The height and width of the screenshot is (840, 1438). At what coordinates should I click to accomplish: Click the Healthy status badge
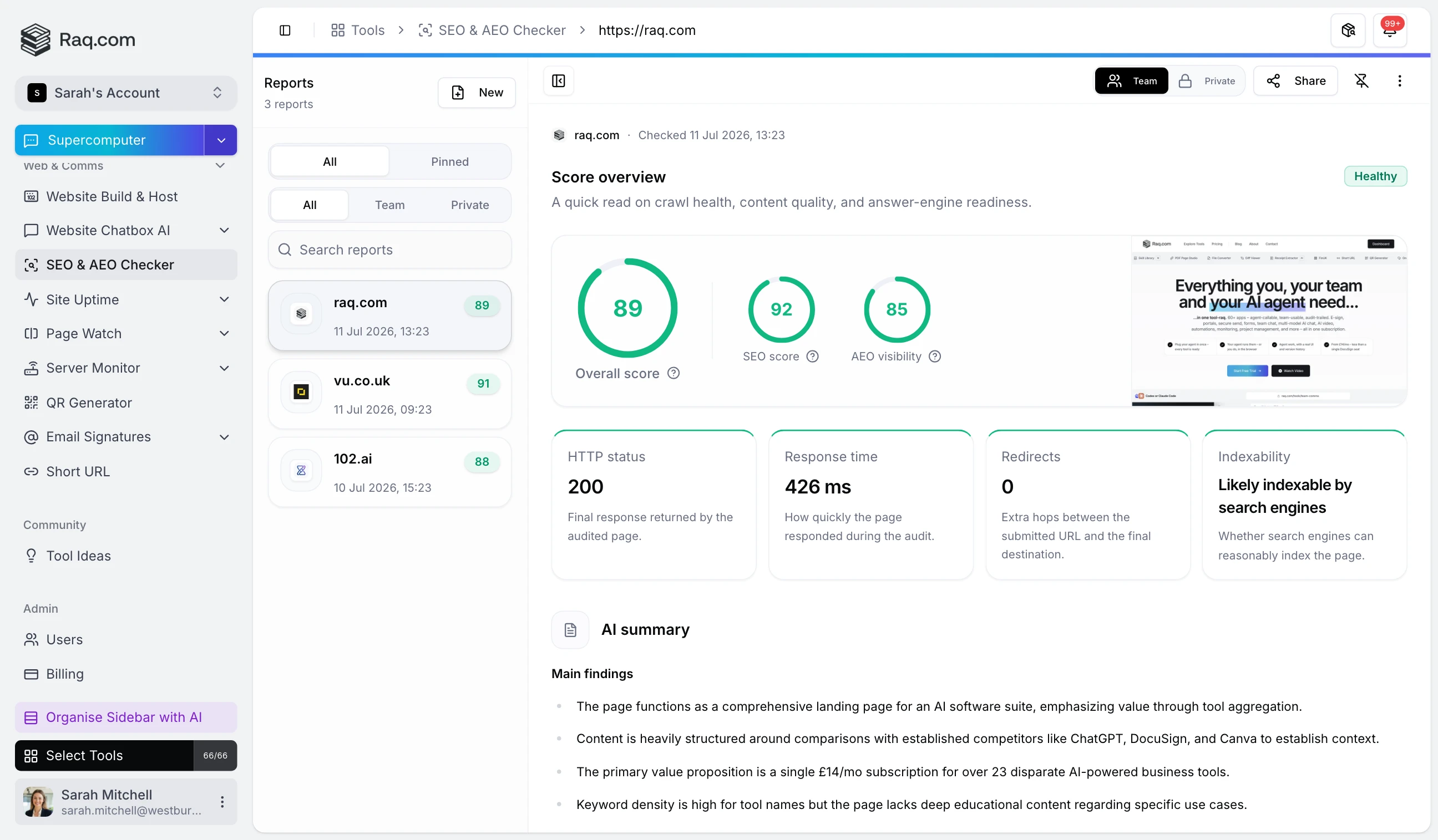1375,176
